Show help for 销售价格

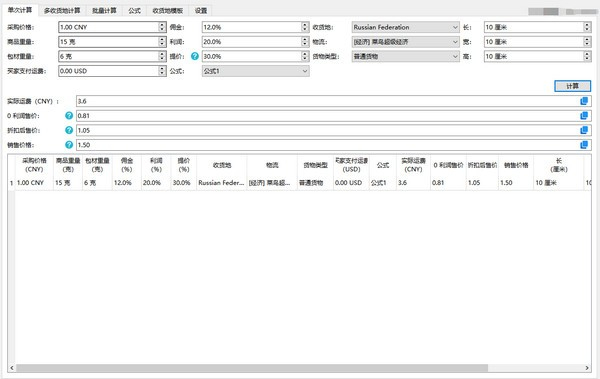coord(69,145)
